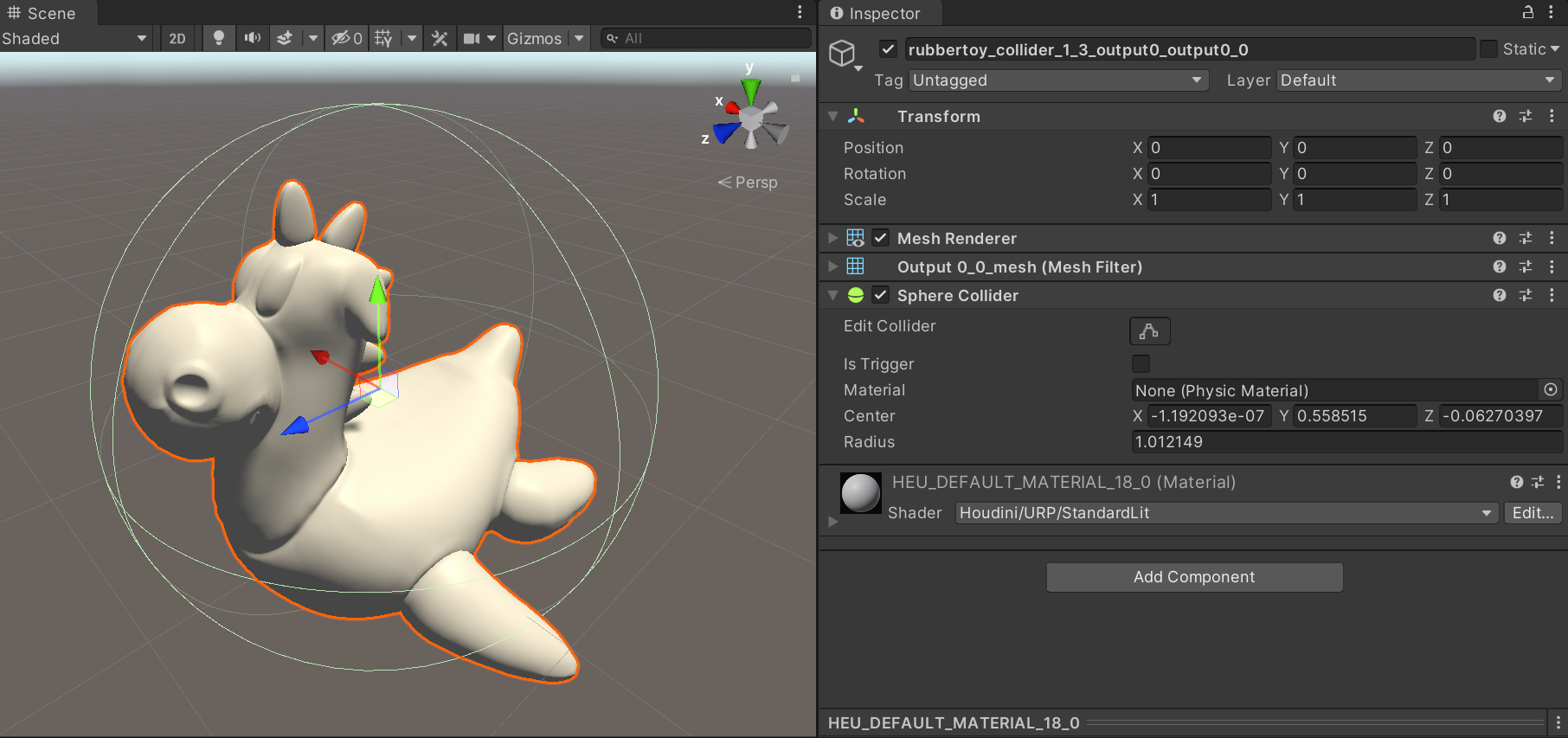This screenshot has width=1568, height=738.
Task: Open Sphere Collider options menu
Action: pos(1552,295)
